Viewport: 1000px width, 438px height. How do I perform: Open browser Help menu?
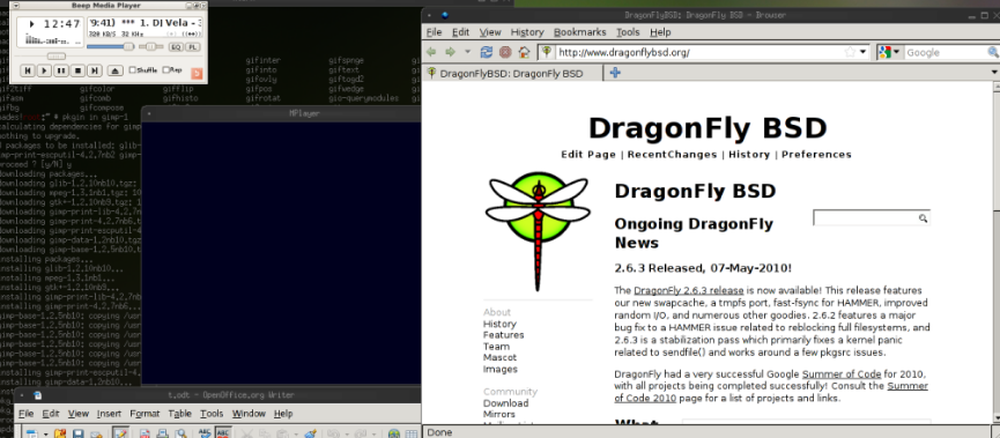tap(660, 32)
